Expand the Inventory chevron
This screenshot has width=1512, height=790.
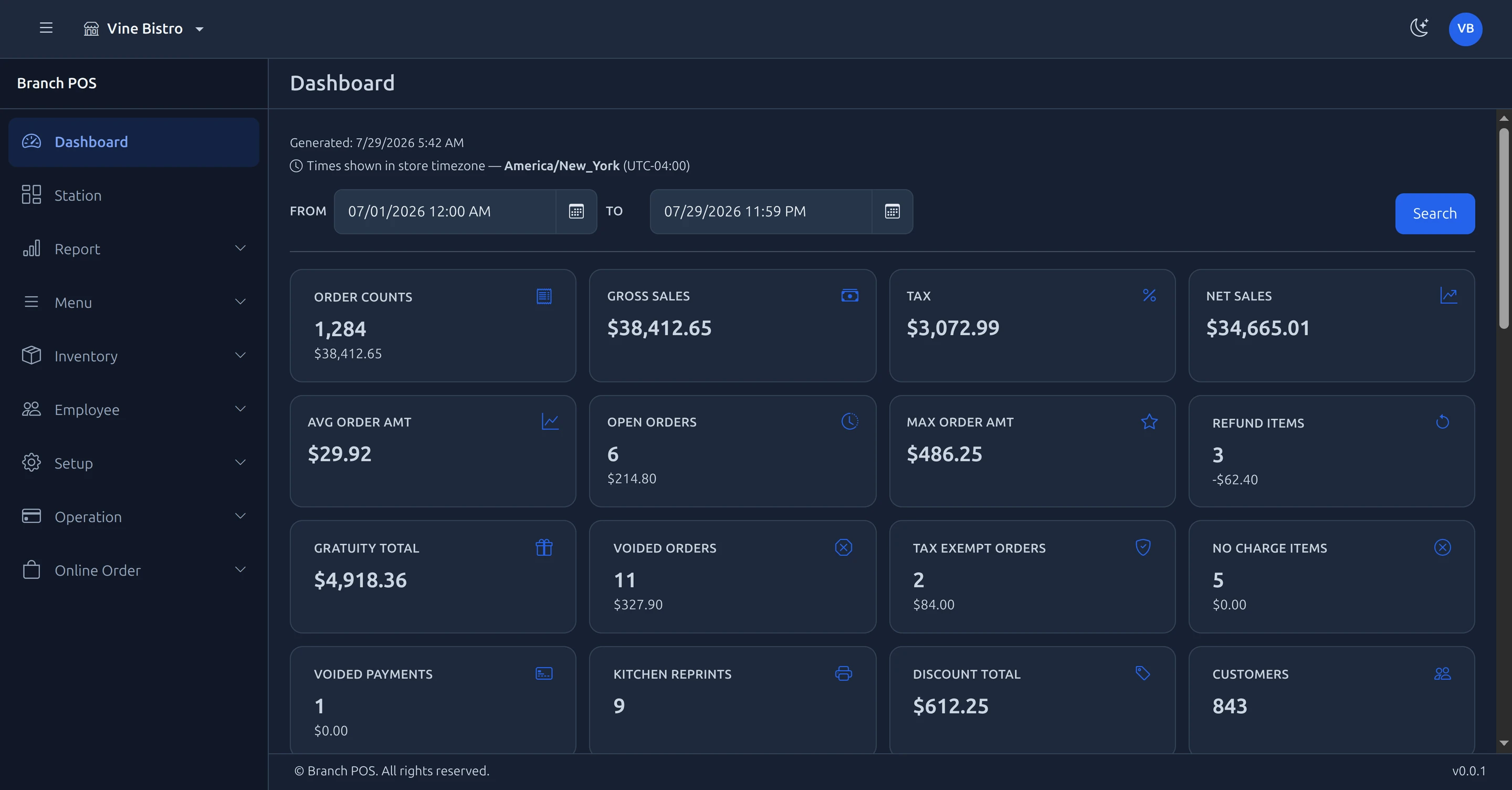pyautogui.click(x=240, y=356)
